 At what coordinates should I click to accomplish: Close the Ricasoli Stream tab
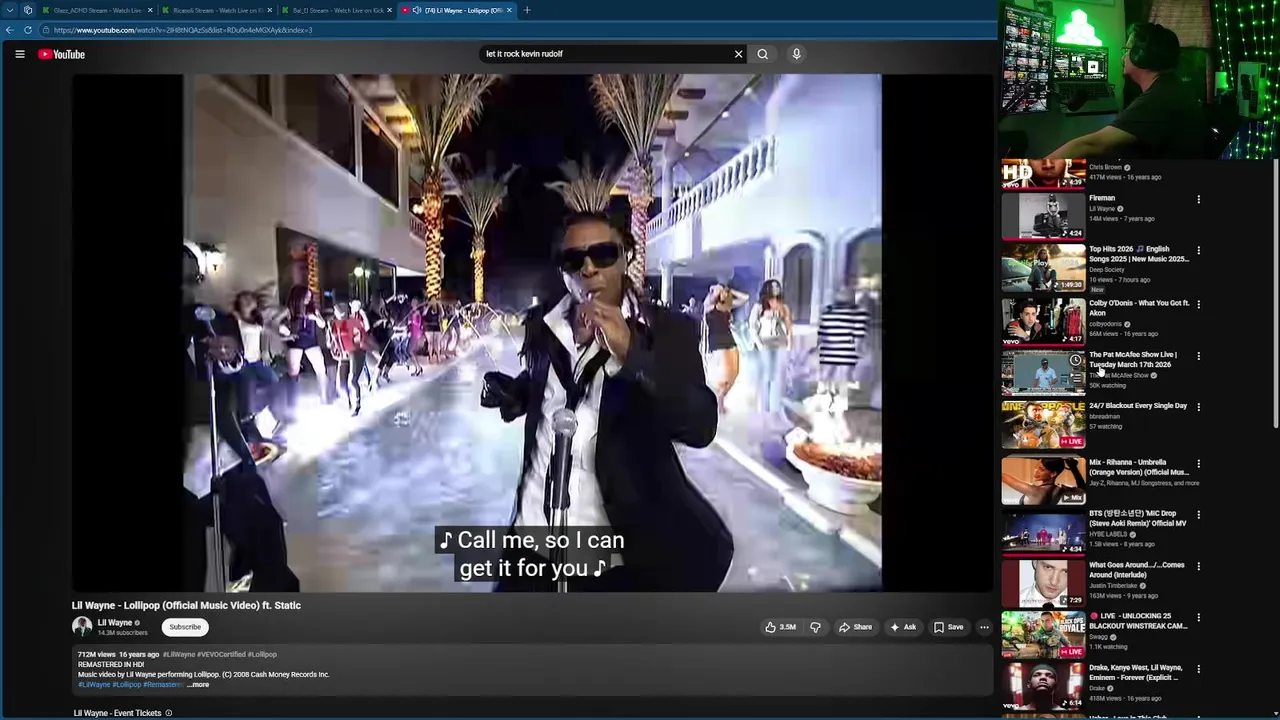[269, 10]
